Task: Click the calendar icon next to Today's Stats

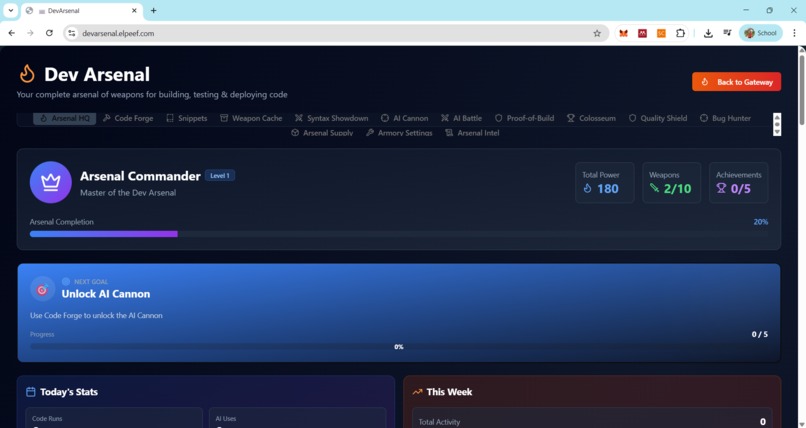Action: click(x=31, y=392)
